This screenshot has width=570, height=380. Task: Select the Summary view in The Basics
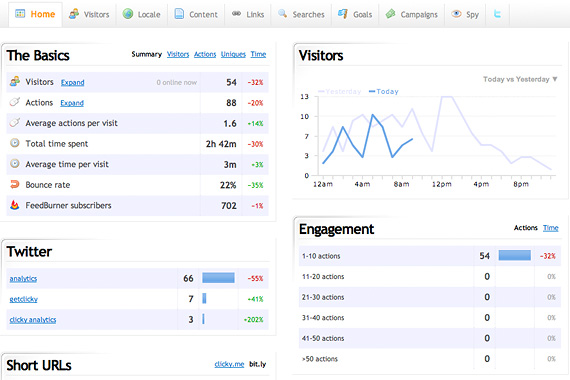(146, 54)
